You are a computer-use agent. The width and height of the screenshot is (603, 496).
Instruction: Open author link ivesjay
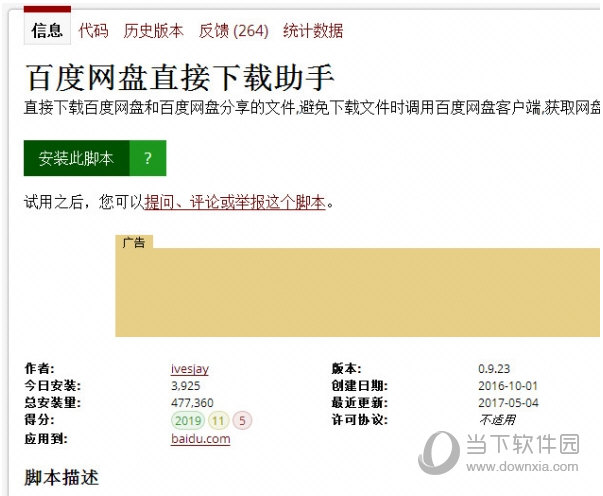[190, 368]
